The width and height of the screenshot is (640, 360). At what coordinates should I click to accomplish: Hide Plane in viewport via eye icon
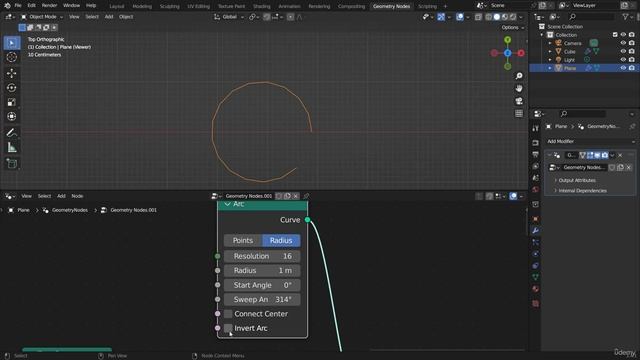point(623,68)
